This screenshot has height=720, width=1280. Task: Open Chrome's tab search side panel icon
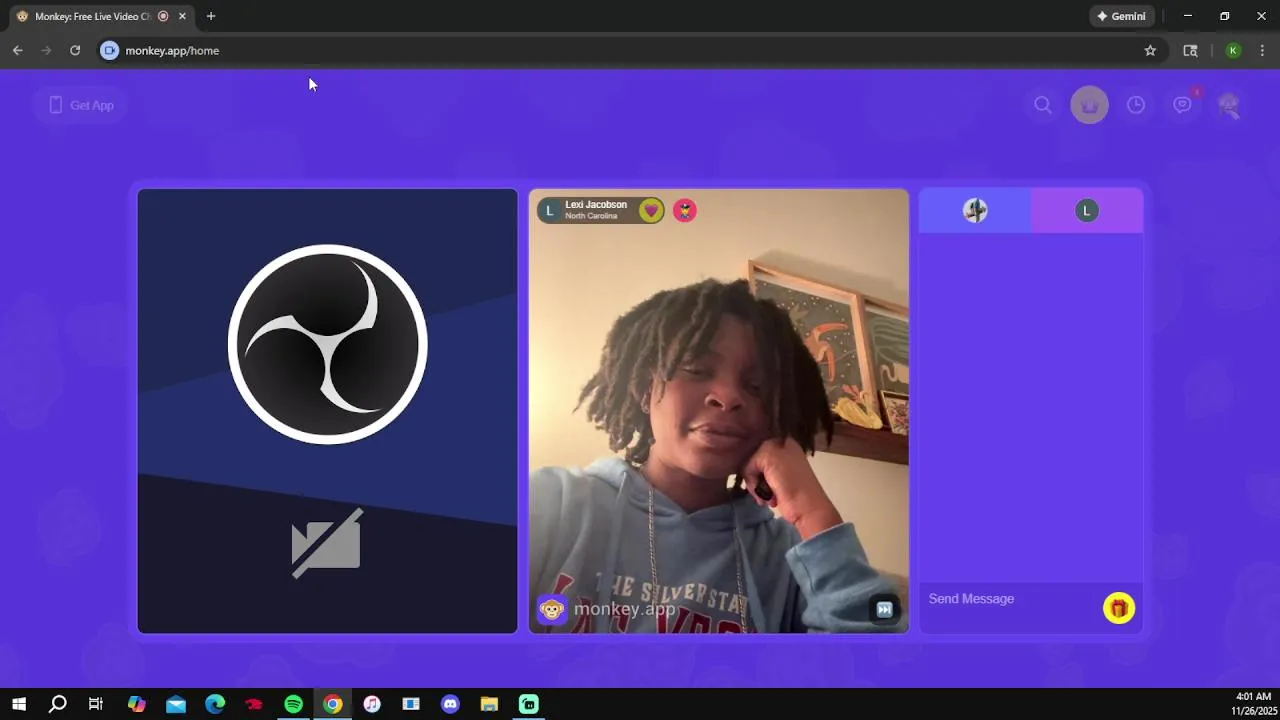[x=1190, y=50]
